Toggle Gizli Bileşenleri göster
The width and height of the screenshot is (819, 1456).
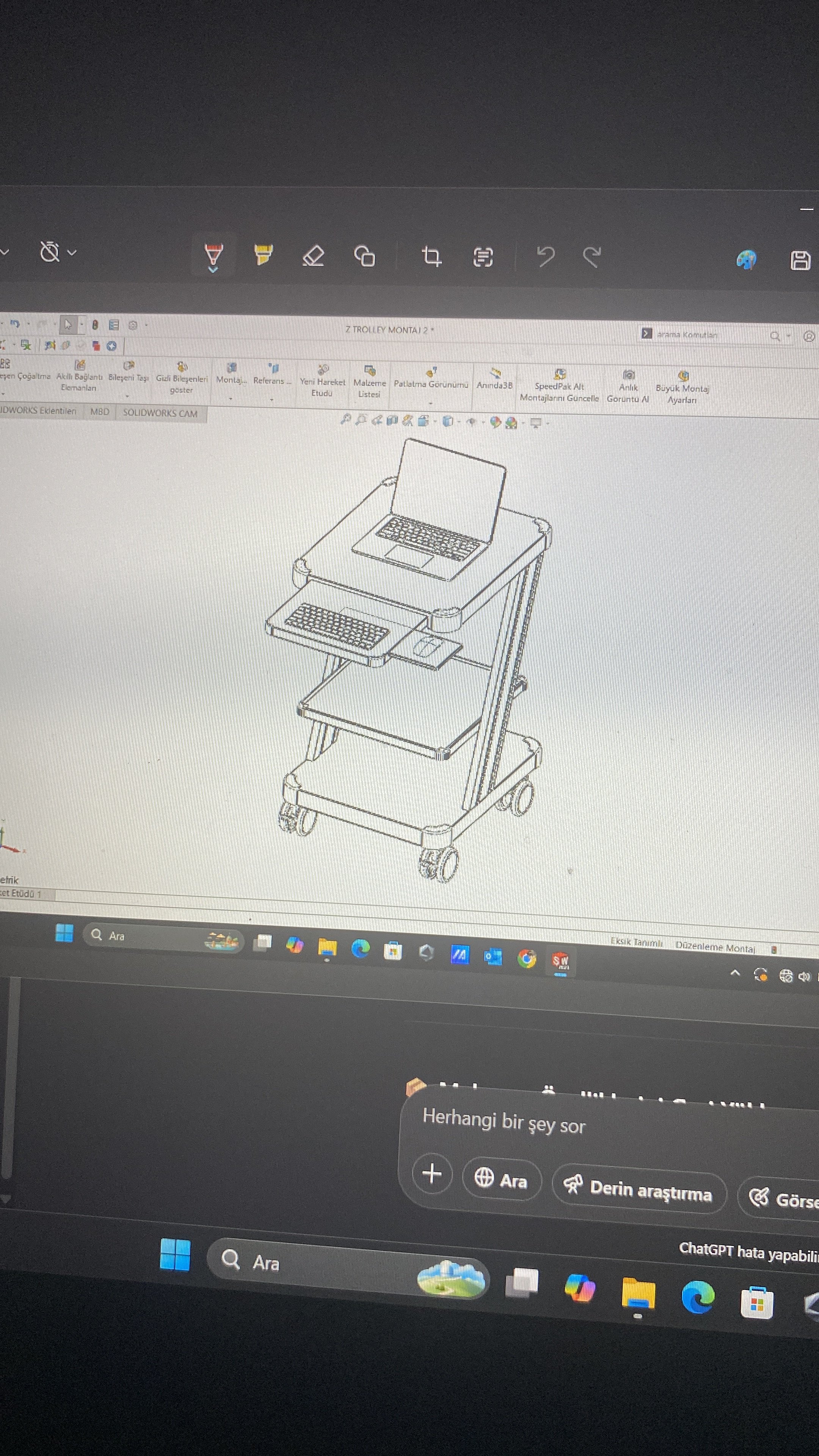click(x=182, y=377)
